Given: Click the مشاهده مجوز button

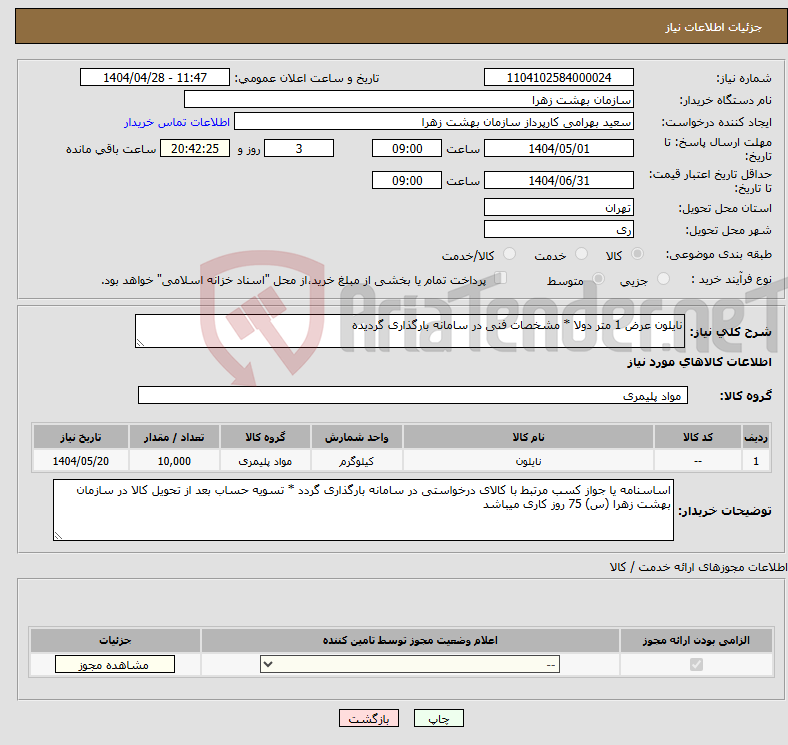Looking at the screenshot, I should (115, 665).
